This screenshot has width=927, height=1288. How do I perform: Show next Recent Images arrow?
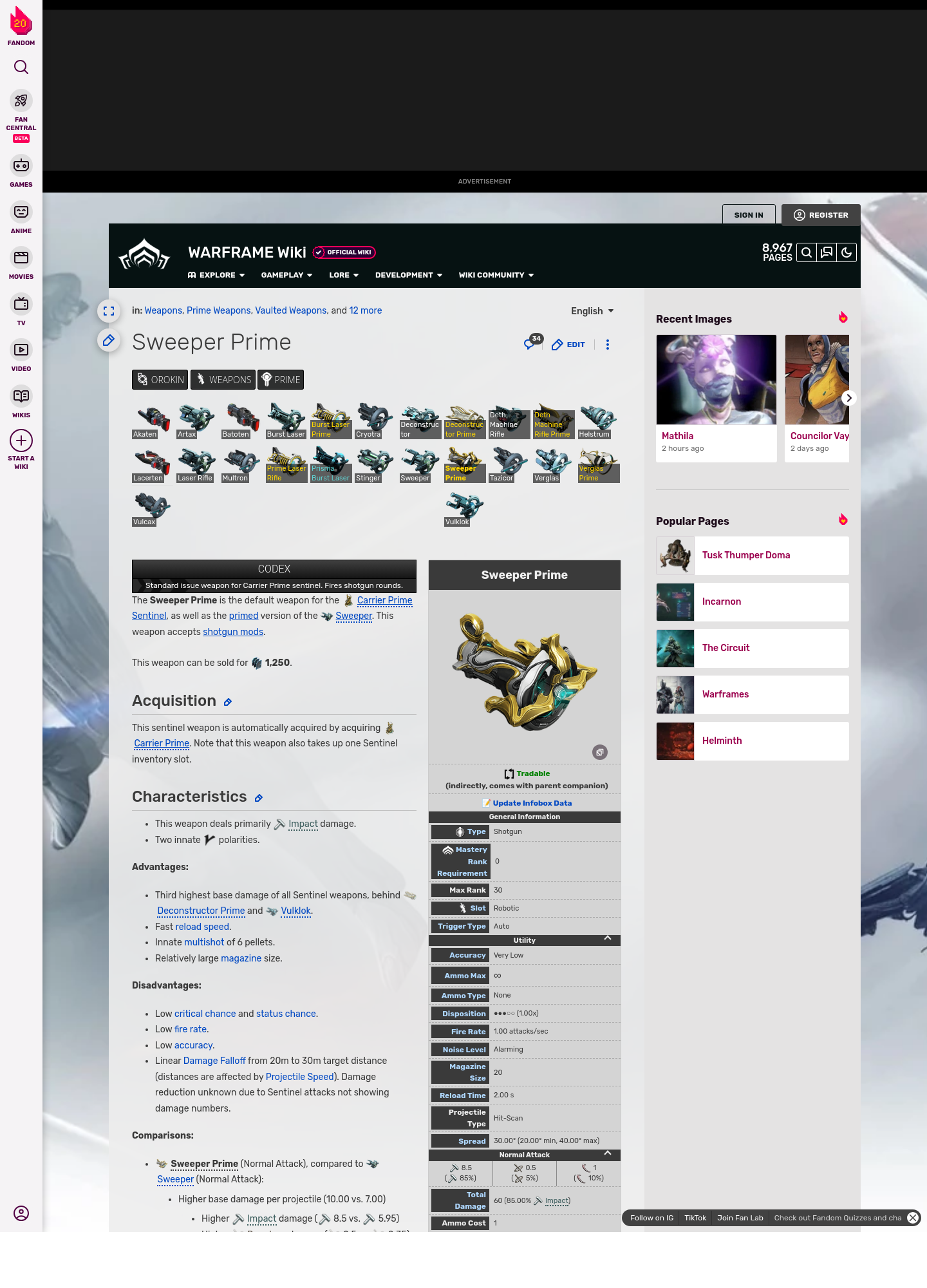[x=849, y=398]
